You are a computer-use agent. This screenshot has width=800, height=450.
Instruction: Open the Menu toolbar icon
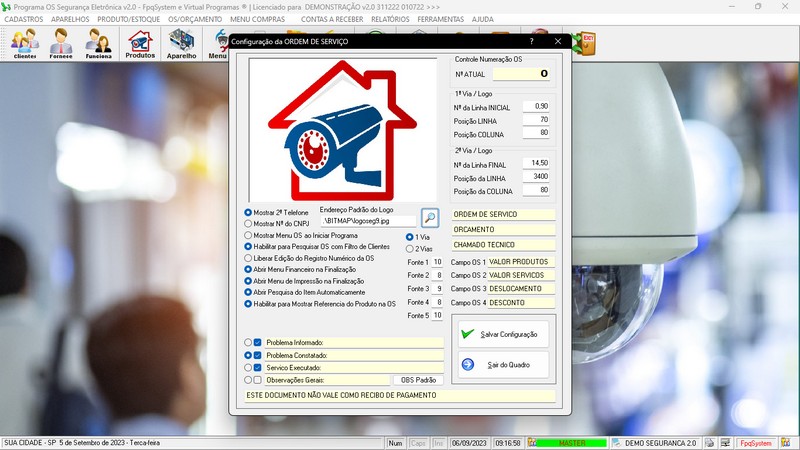218,44
